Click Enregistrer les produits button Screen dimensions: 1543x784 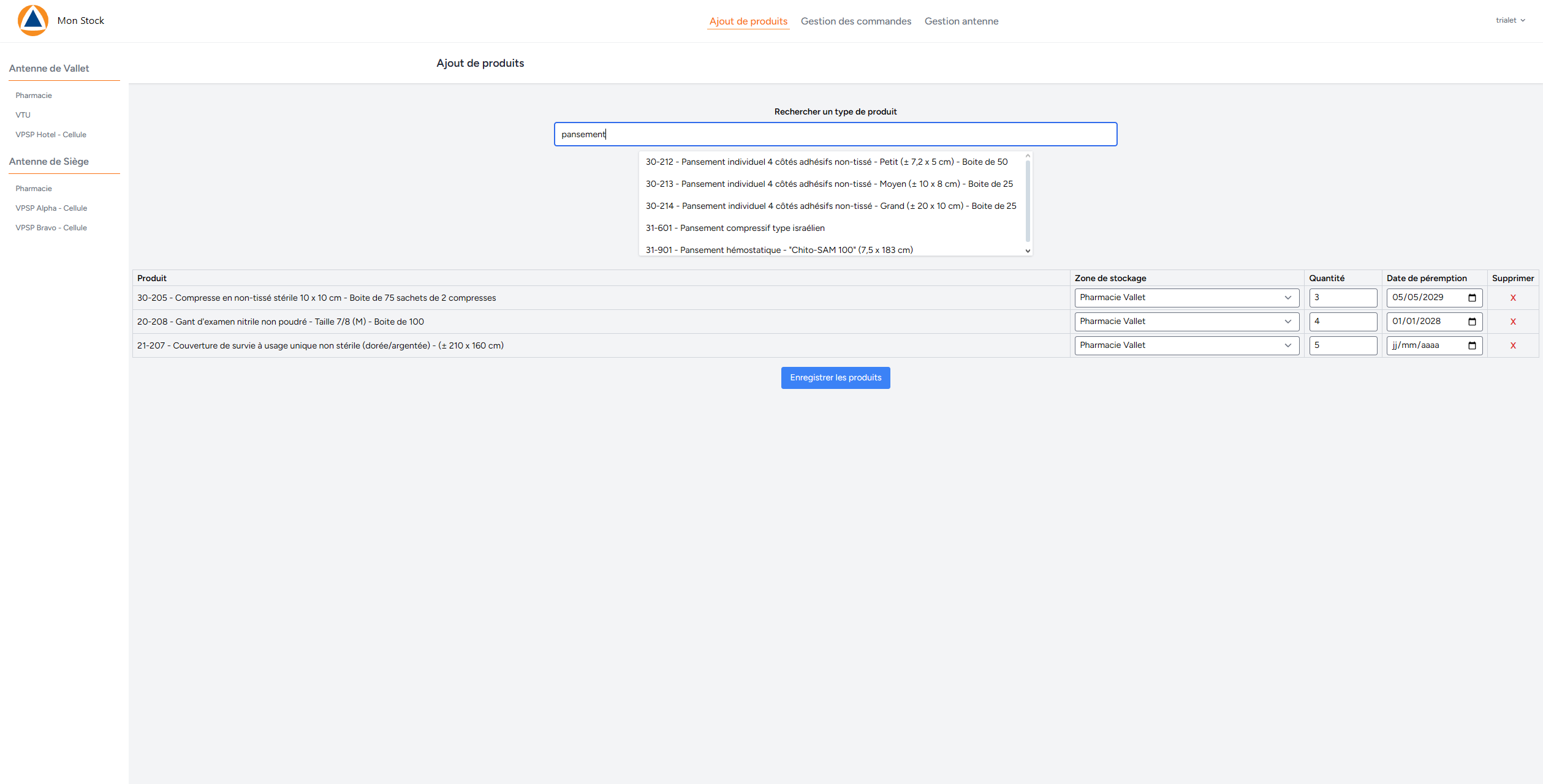pos(835,377)
